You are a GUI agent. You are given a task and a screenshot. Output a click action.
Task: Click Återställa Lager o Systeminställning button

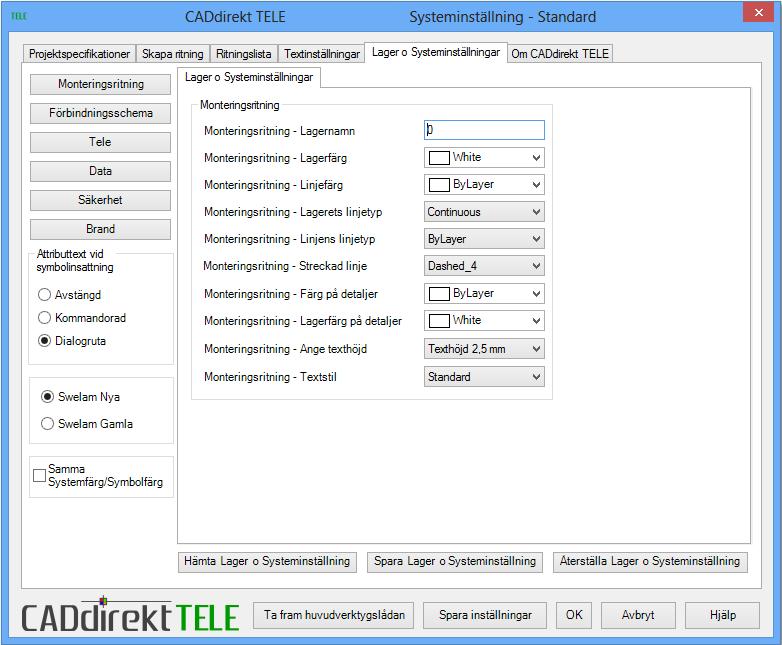point(650,562)
